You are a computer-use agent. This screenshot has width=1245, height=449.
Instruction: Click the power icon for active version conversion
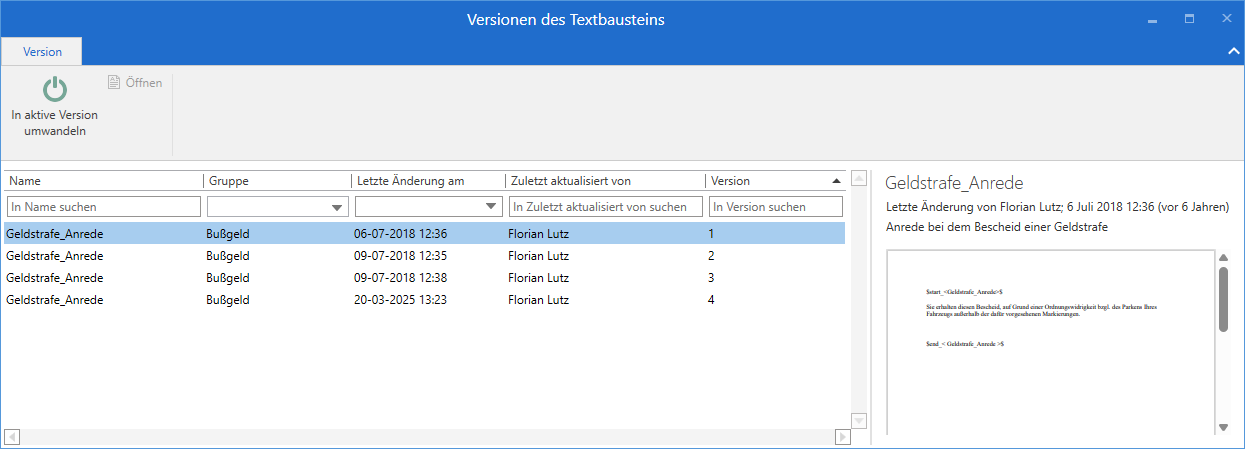(x=54, y=89)
